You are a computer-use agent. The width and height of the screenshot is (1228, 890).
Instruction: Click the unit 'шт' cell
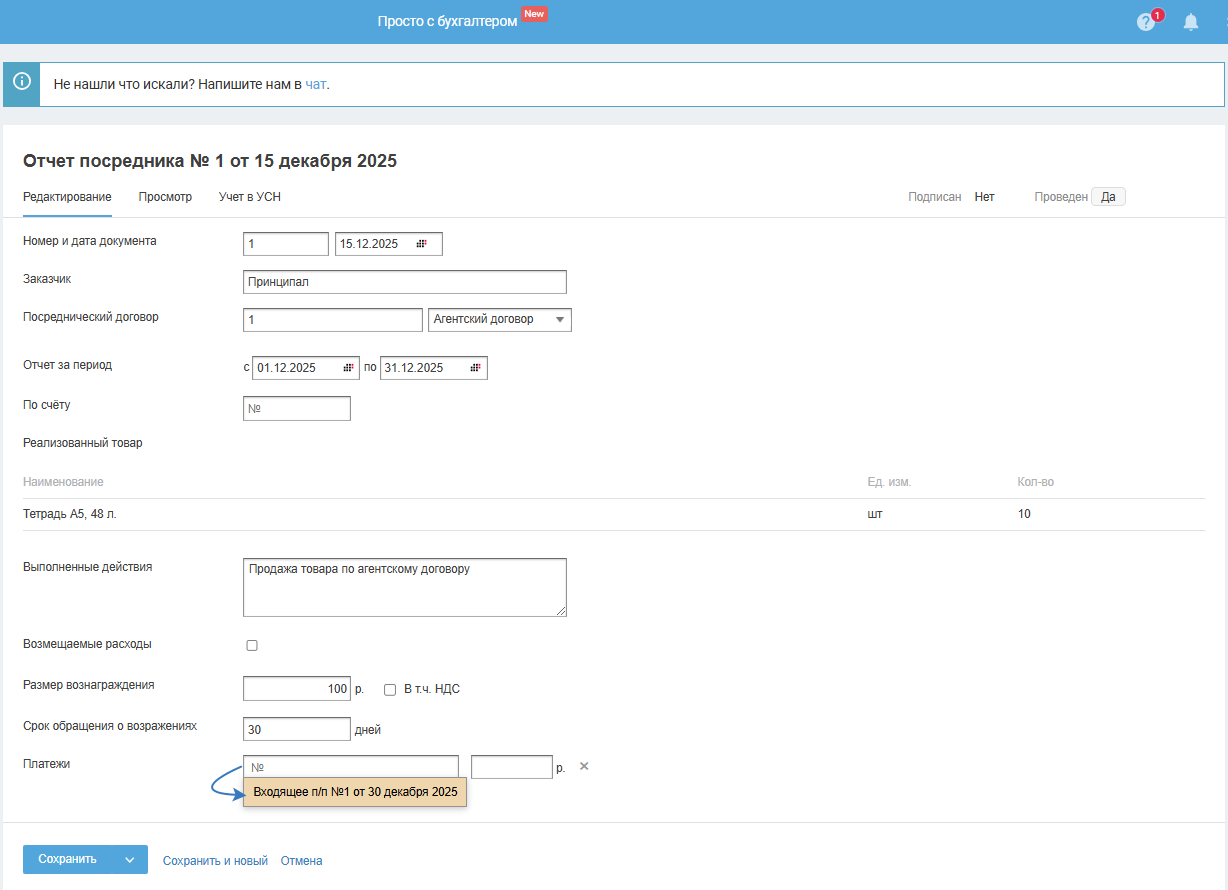point(875,514)
